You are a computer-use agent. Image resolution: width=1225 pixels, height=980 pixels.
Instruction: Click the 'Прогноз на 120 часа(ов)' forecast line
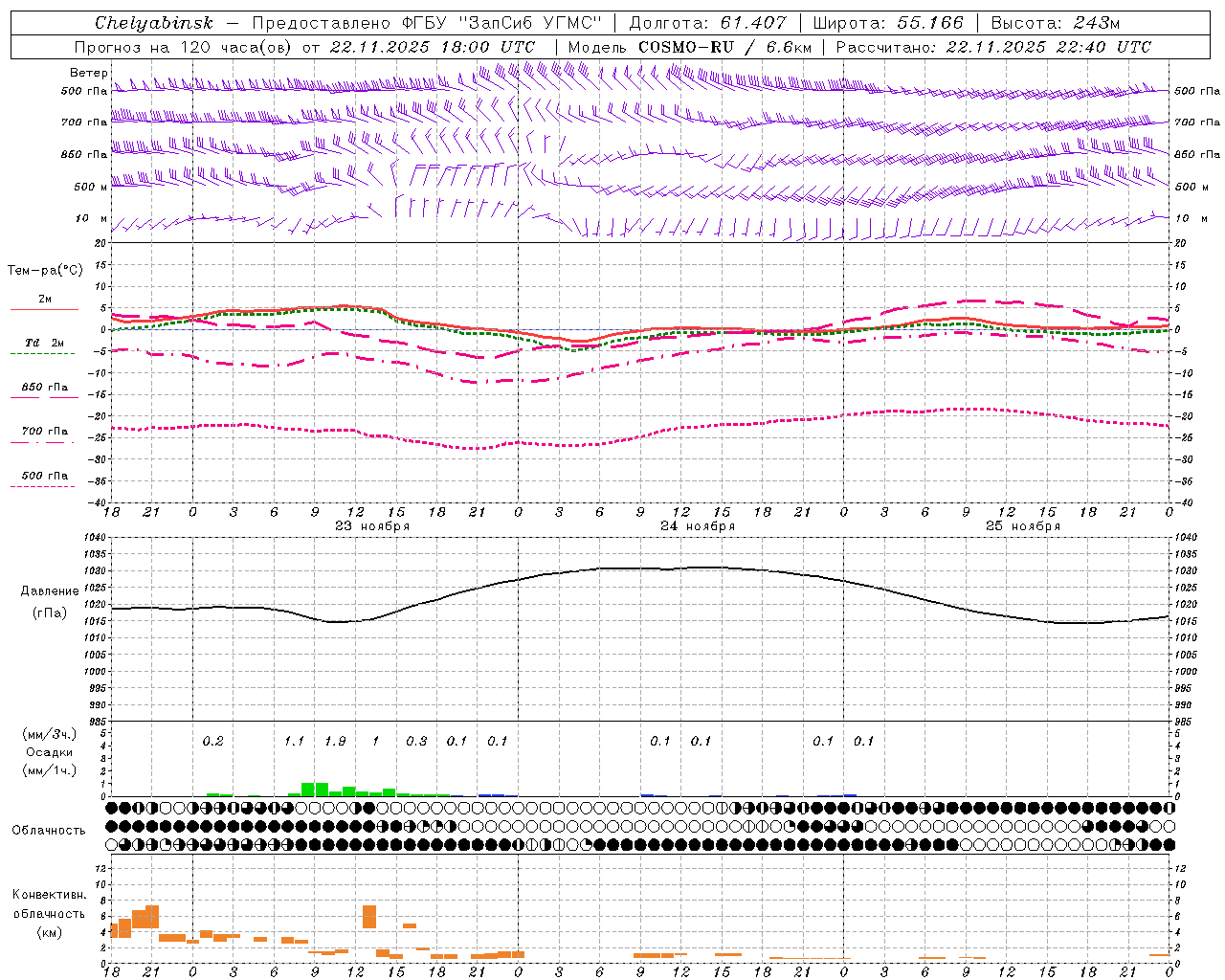point(304,47)
